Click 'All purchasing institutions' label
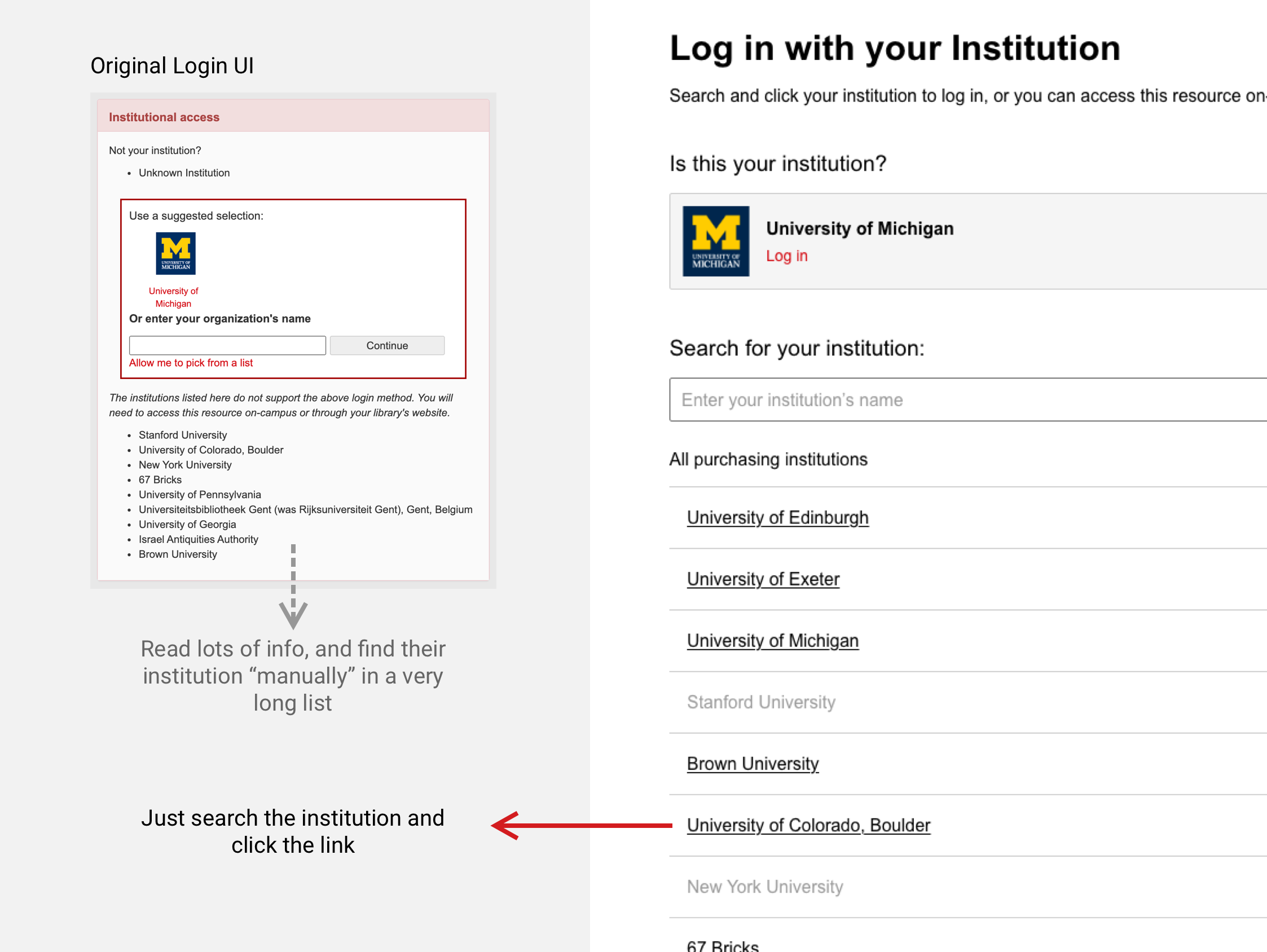1267x952 pixels. pos(768,460)
